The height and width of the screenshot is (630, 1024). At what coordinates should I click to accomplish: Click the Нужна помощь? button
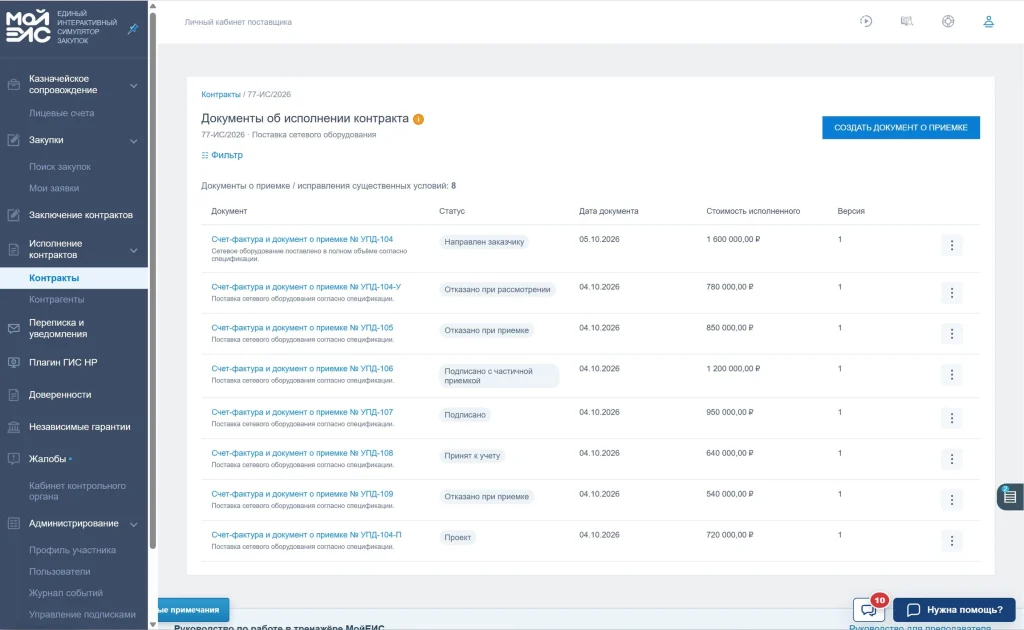(x=954, y=610)
